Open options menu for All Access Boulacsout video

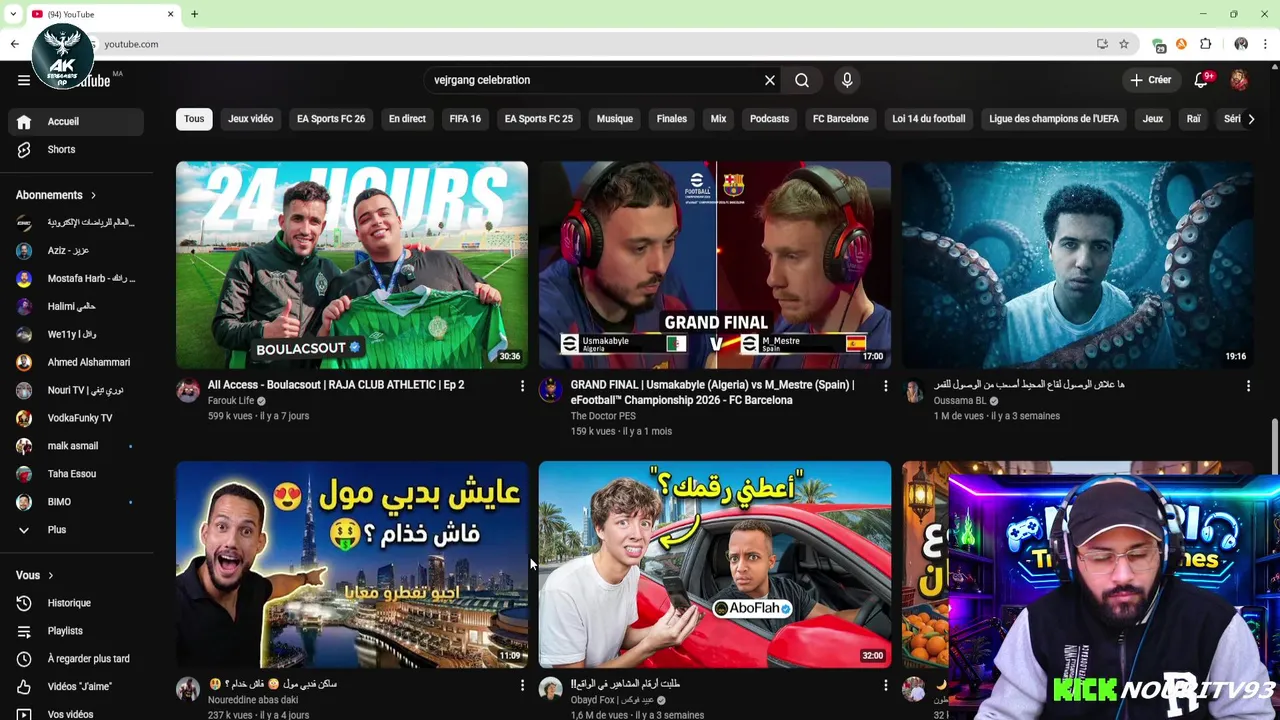point(522,385)
